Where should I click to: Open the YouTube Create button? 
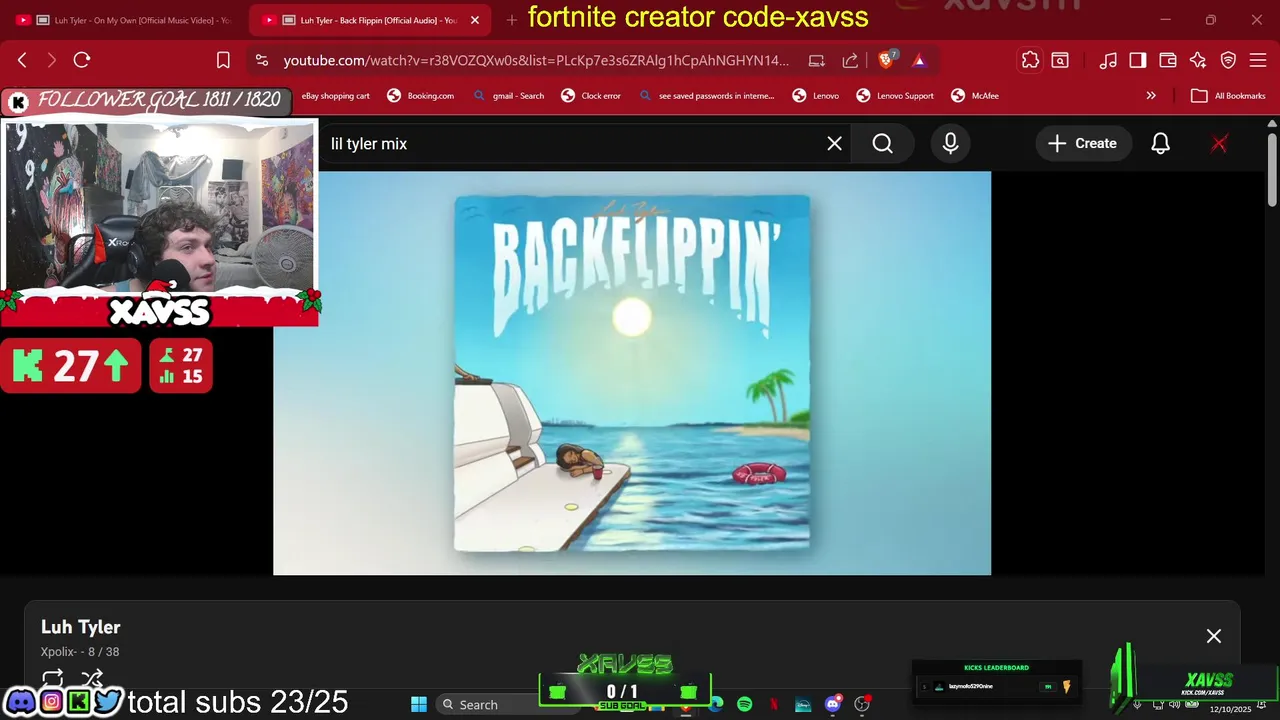tap(1082, 144)
